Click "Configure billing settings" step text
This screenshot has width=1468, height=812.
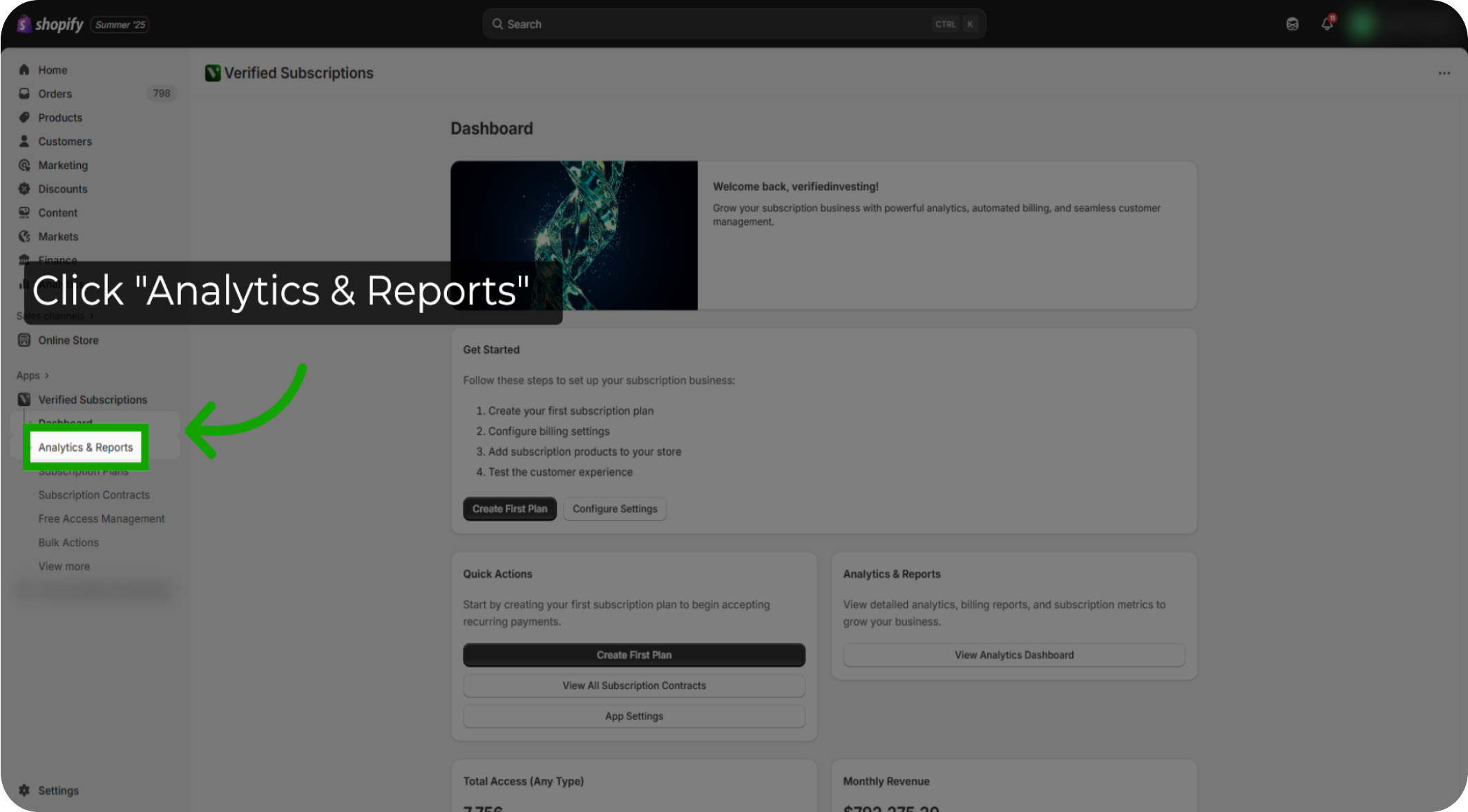click(549, 431)
